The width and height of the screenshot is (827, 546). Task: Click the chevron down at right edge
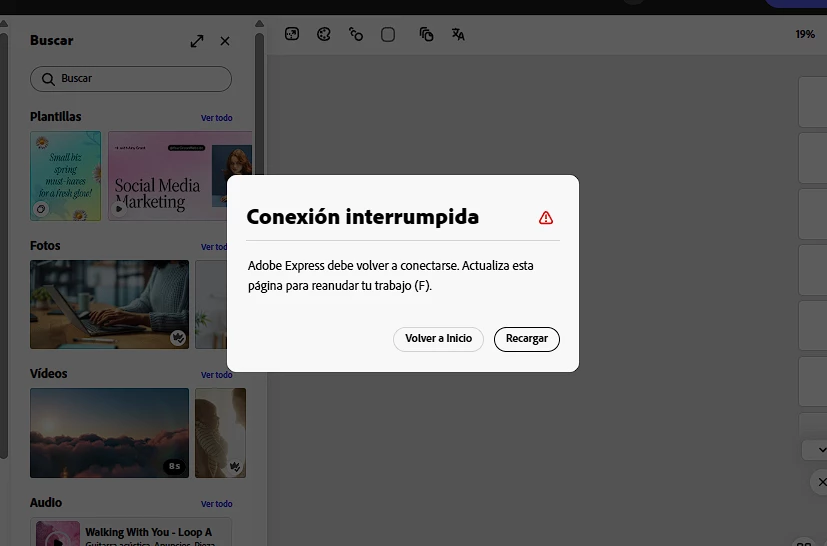pos(822,450)
